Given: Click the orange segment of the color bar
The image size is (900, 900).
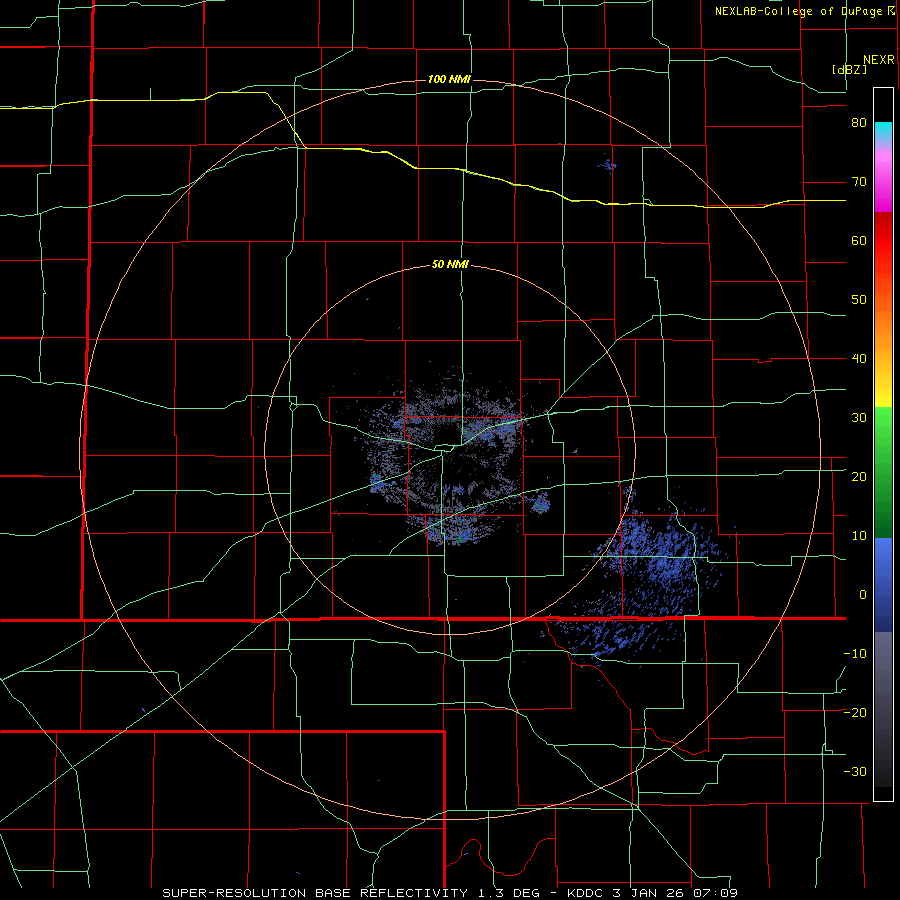Looking at the screenshot, I should (x=883, y=327).
